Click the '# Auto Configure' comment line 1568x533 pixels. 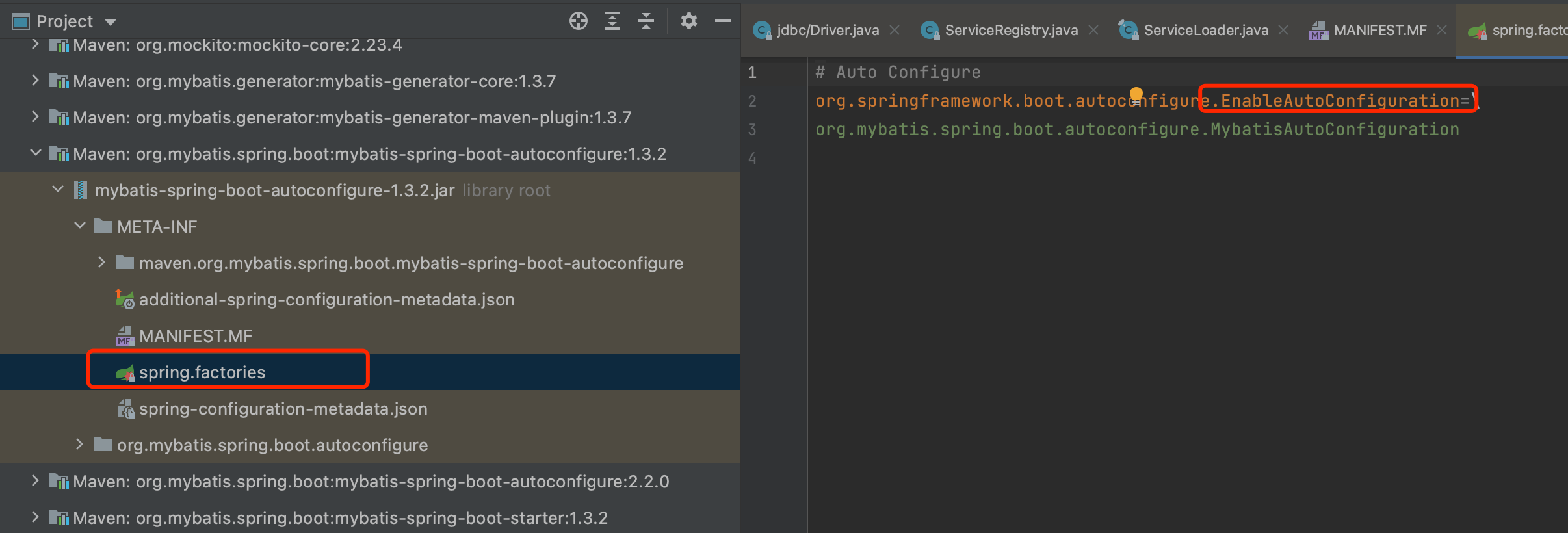(898, 72)
